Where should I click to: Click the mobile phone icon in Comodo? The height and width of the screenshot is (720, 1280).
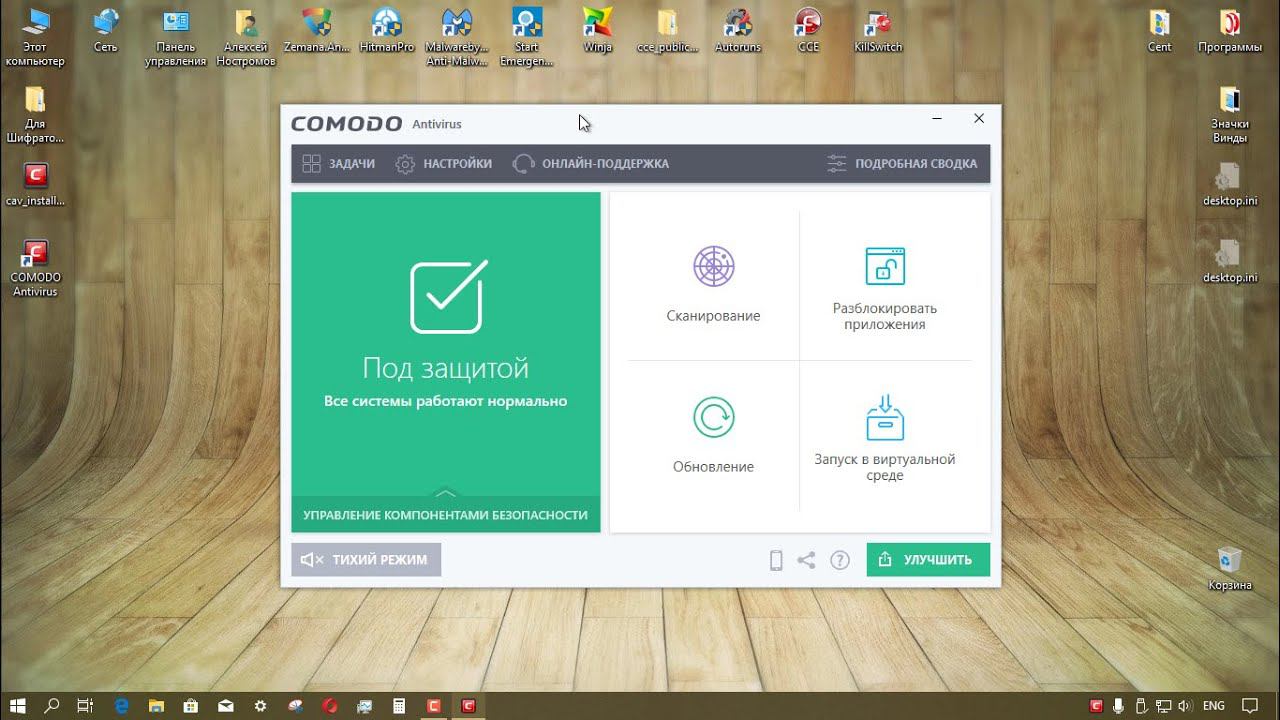coord(776,560)
